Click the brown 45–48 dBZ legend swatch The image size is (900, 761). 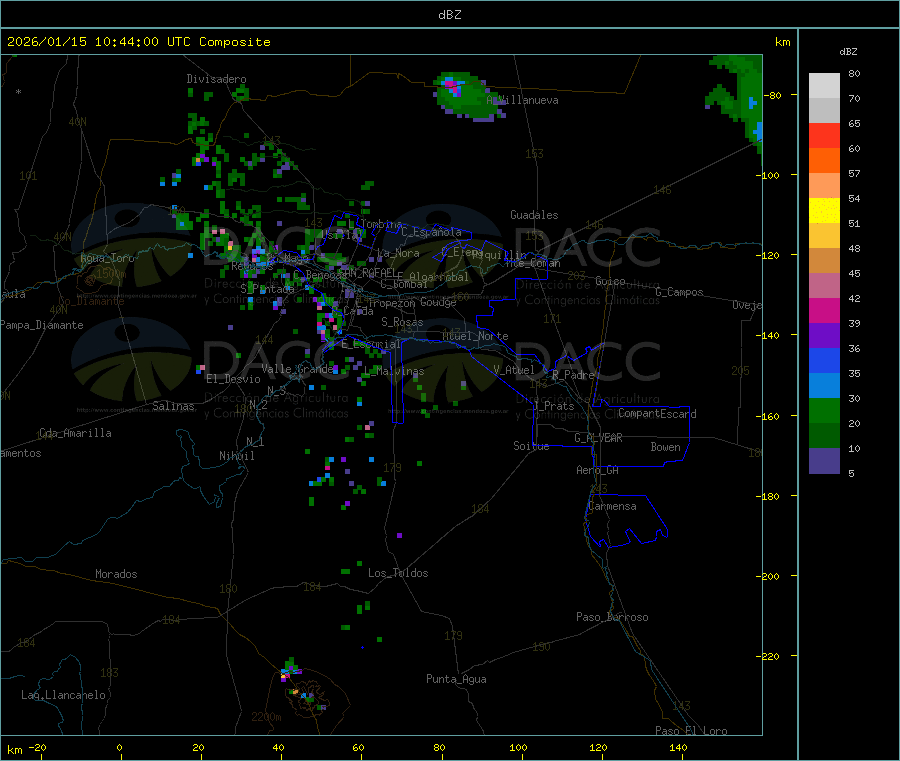824,261
